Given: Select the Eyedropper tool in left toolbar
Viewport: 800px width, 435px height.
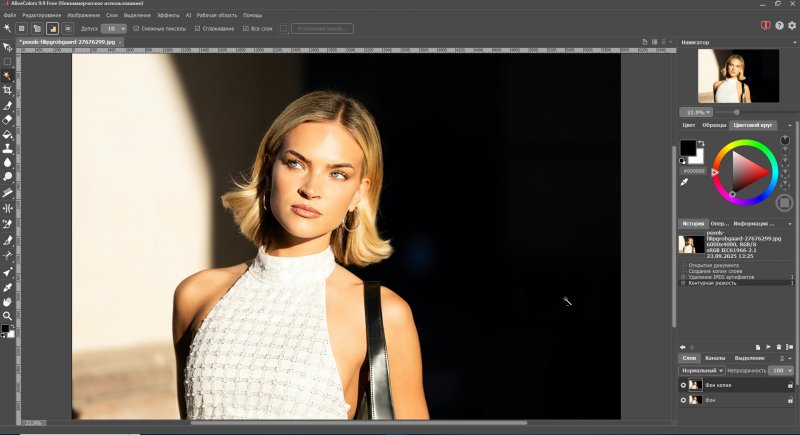Looking at the screenshot, I should point(7,287).
